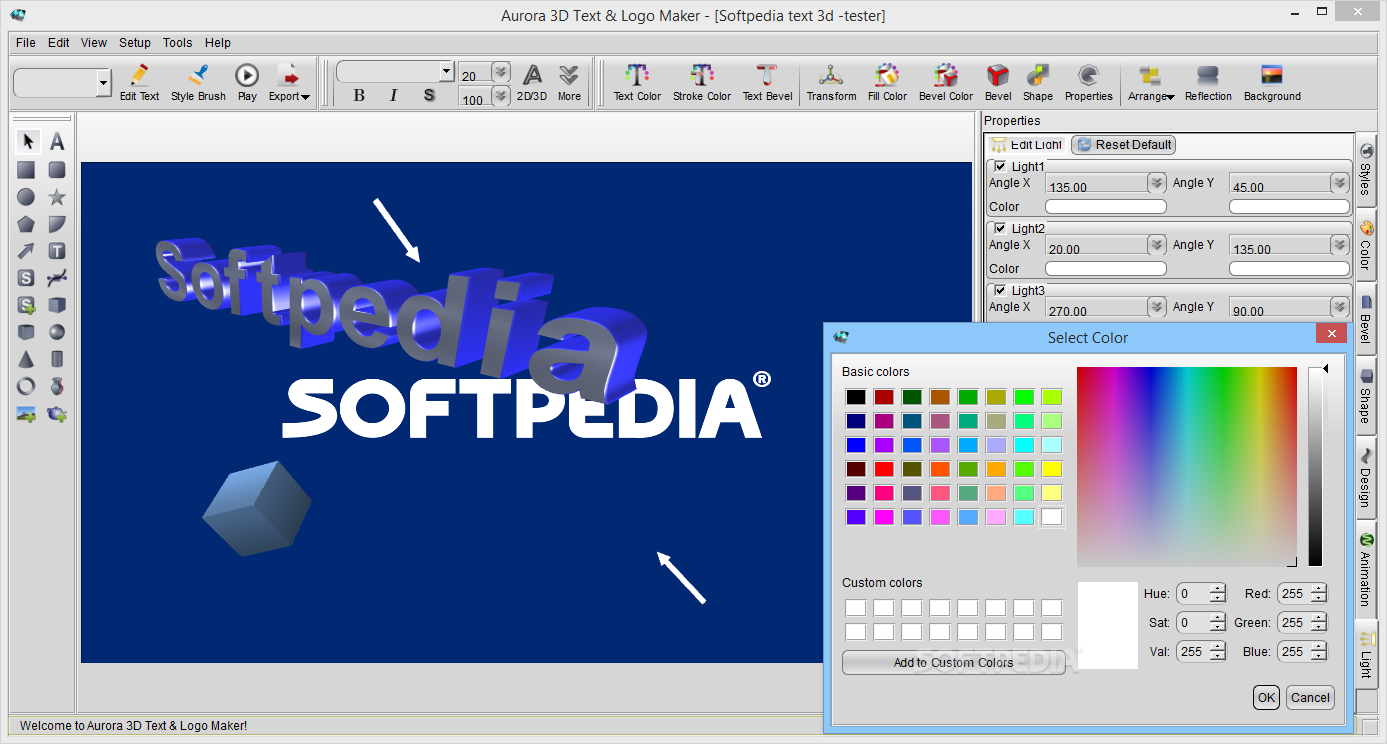Viewport: 1387px width, 744px height.
Task: Pick the vase 3D shape tool
Action: (57, 386)
